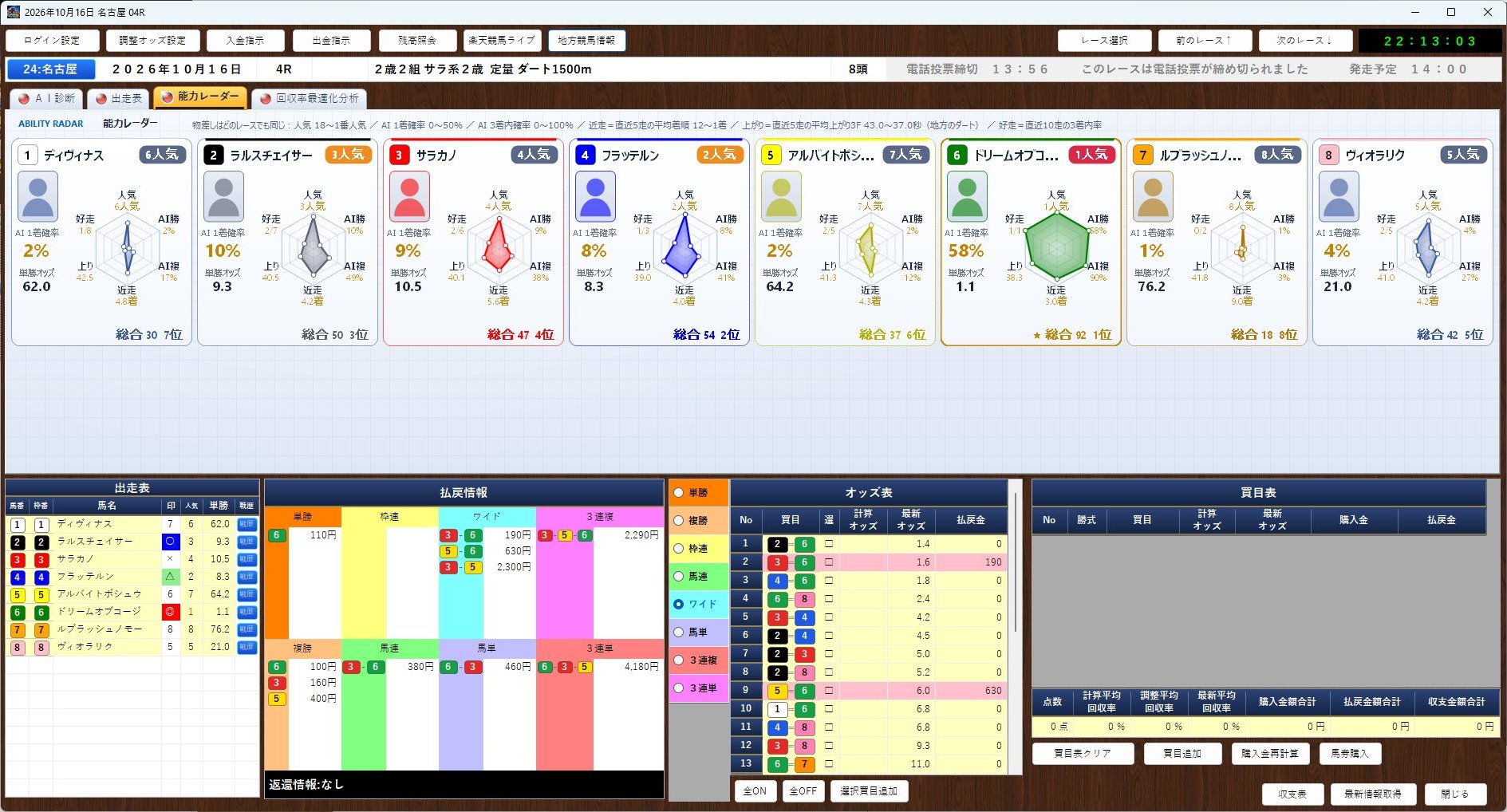Switch to the AI診断 tab
Screen dimensions: 1507x812
point(46,98)
